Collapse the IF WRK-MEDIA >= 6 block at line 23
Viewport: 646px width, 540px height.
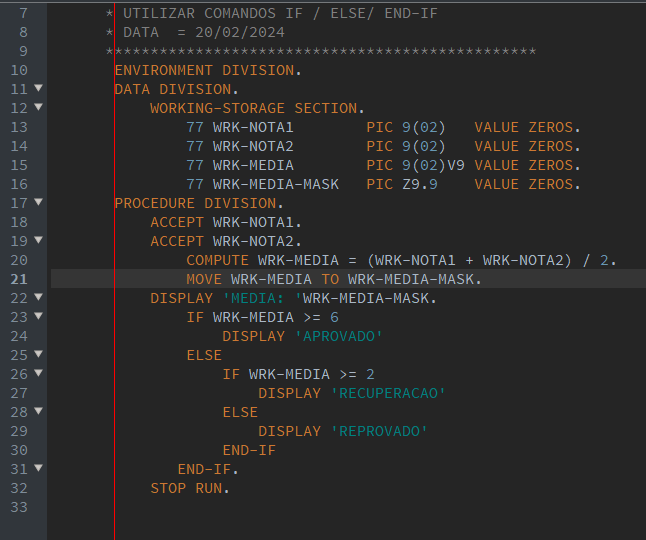[x=38, y=316]
